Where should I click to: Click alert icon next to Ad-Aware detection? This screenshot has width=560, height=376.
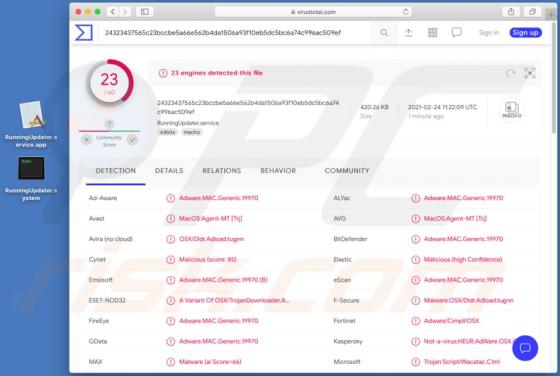pyautogui.click(x=171, y=198)
